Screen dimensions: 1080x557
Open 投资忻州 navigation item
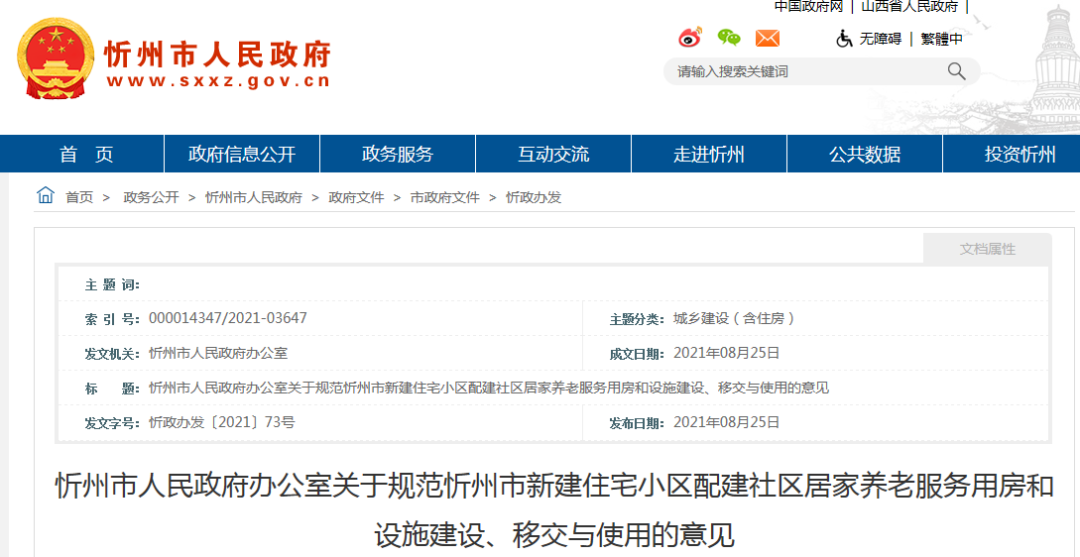point(1020,154)
